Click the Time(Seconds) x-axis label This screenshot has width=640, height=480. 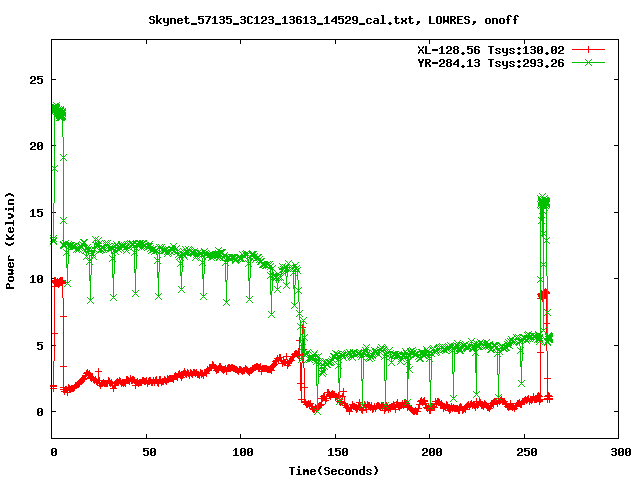click(334, 471)
